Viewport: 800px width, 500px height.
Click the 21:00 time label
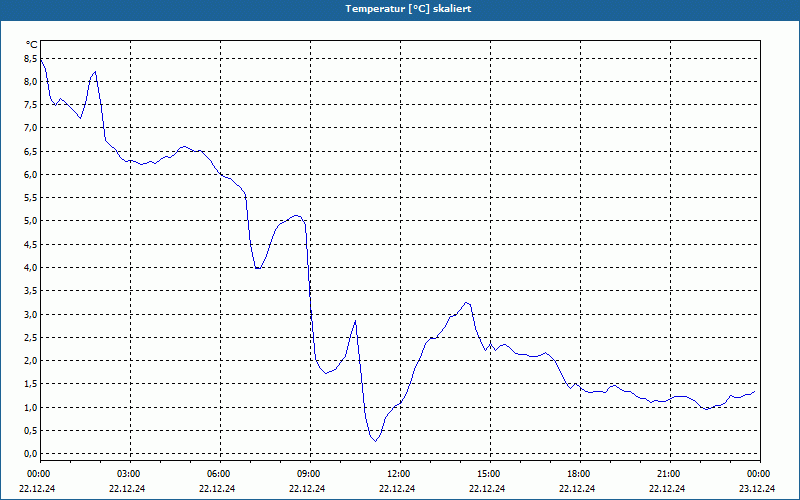tap(670, 474)
